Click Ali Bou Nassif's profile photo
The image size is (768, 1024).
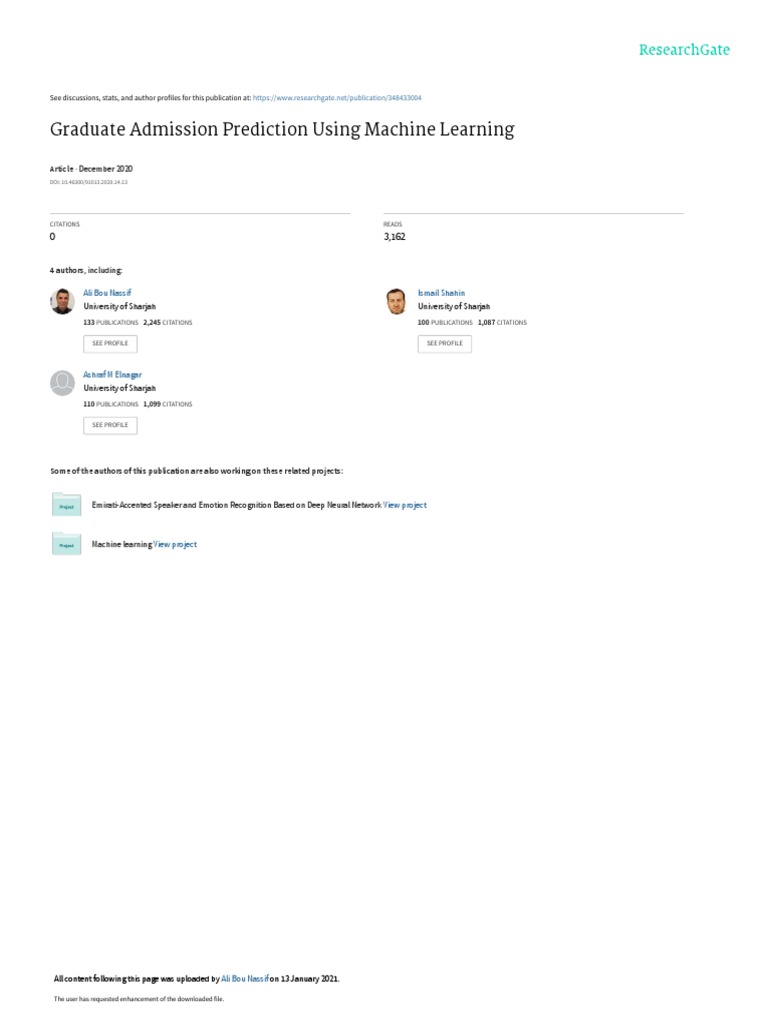pyautogui.click(x=62, y=301)
